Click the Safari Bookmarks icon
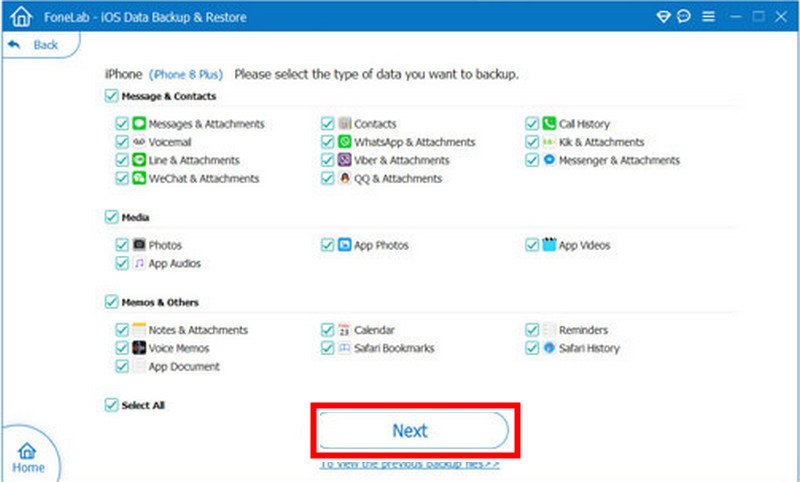The width and height of the screenshot is (800, 482). point(345,348)
